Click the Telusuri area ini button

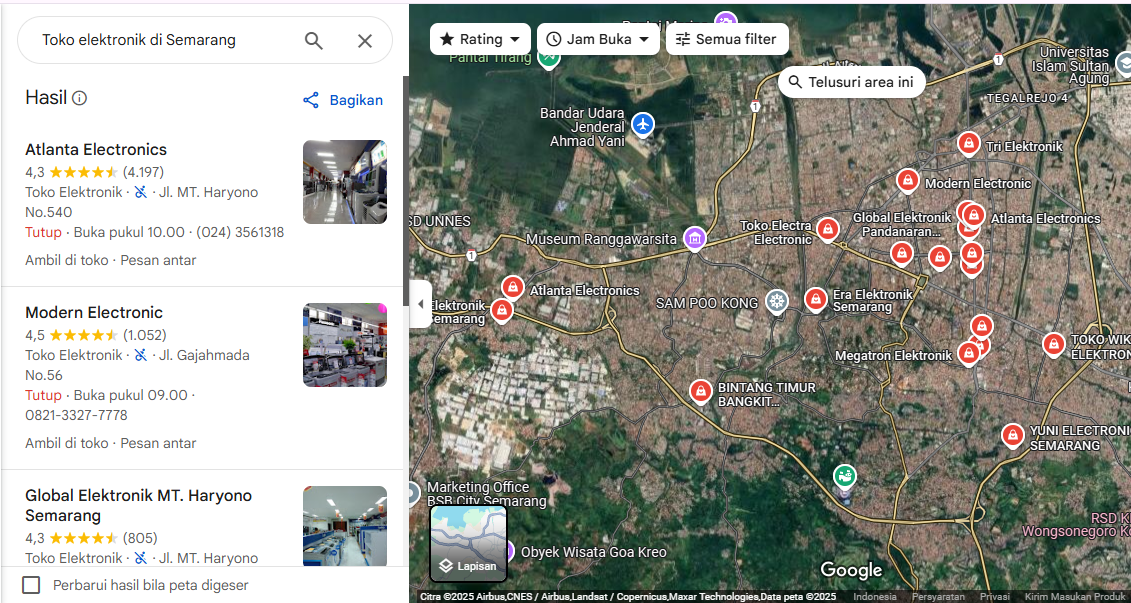(851, 82)
